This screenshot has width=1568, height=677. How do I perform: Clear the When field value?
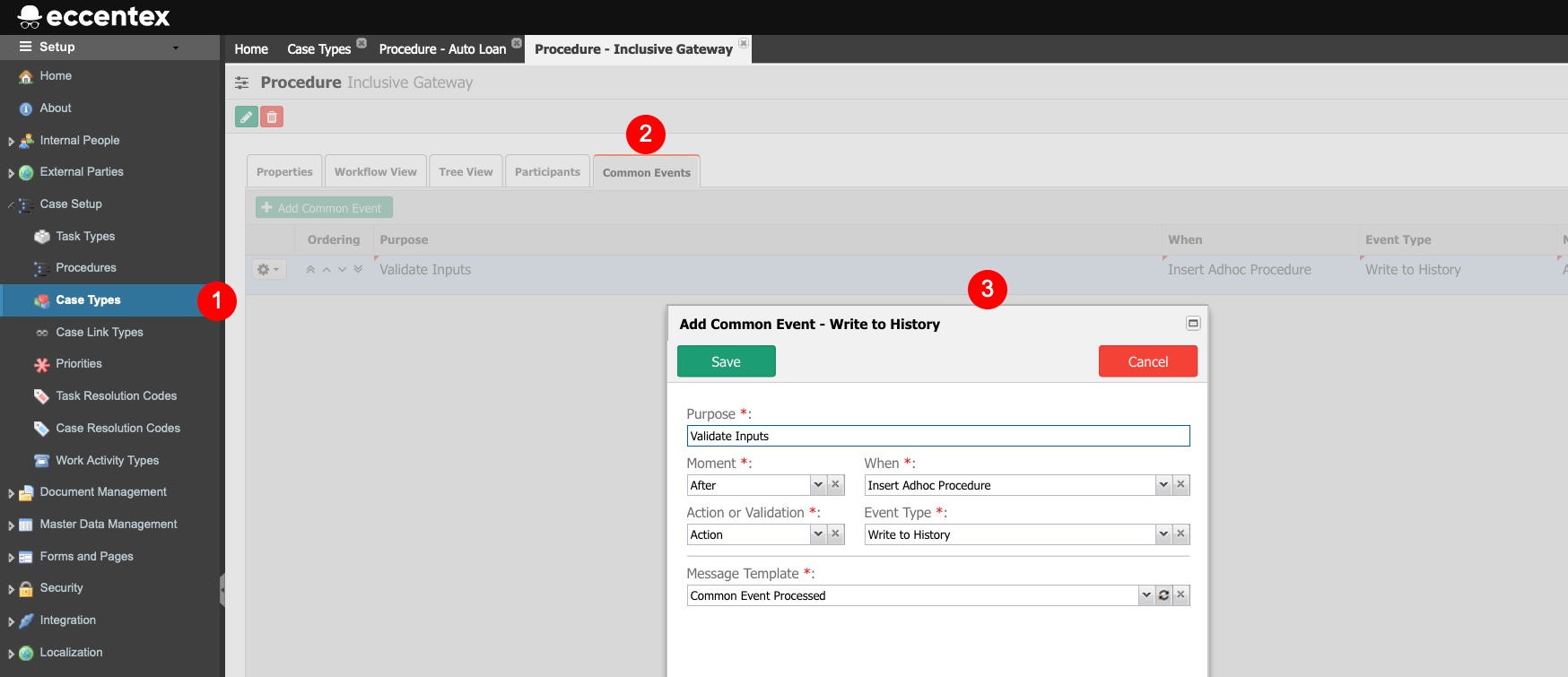pos(1180,485)
